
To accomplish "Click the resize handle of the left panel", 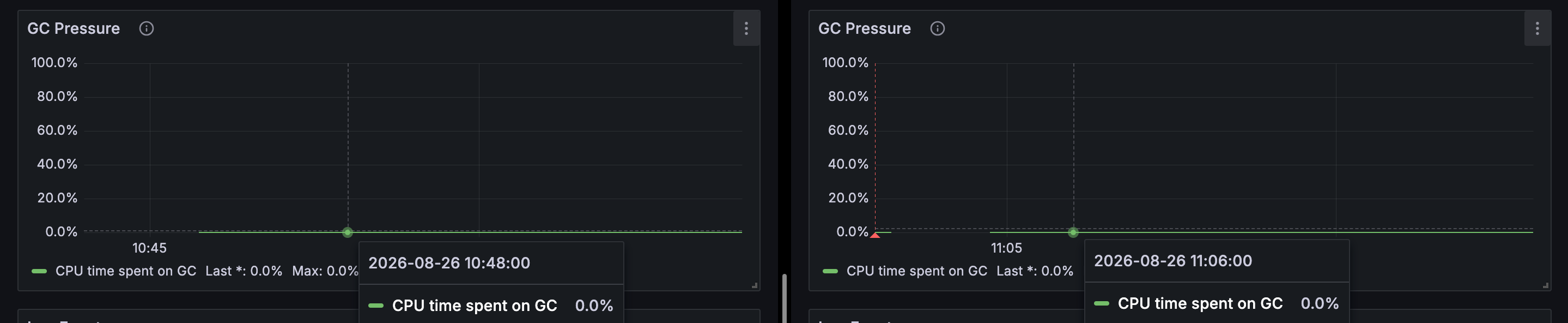I will 754,285.
